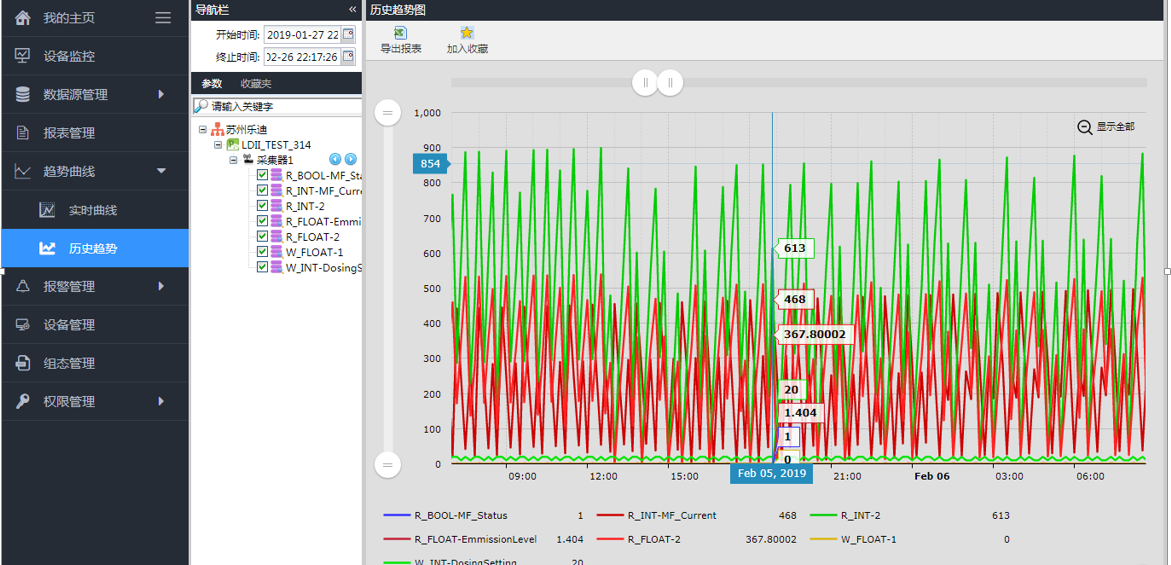Click the 显示全部 zoom-out icon
This screenshot has width=1171, height=565.
[x=1085, y=128]
